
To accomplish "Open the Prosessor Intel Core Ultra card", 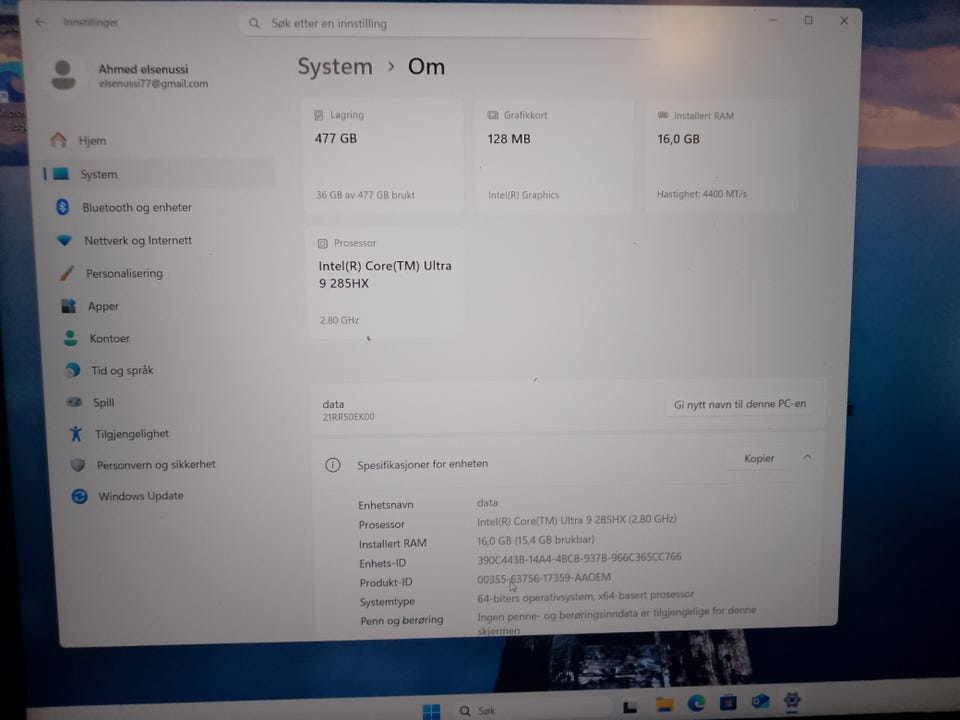I will [386, 282].
